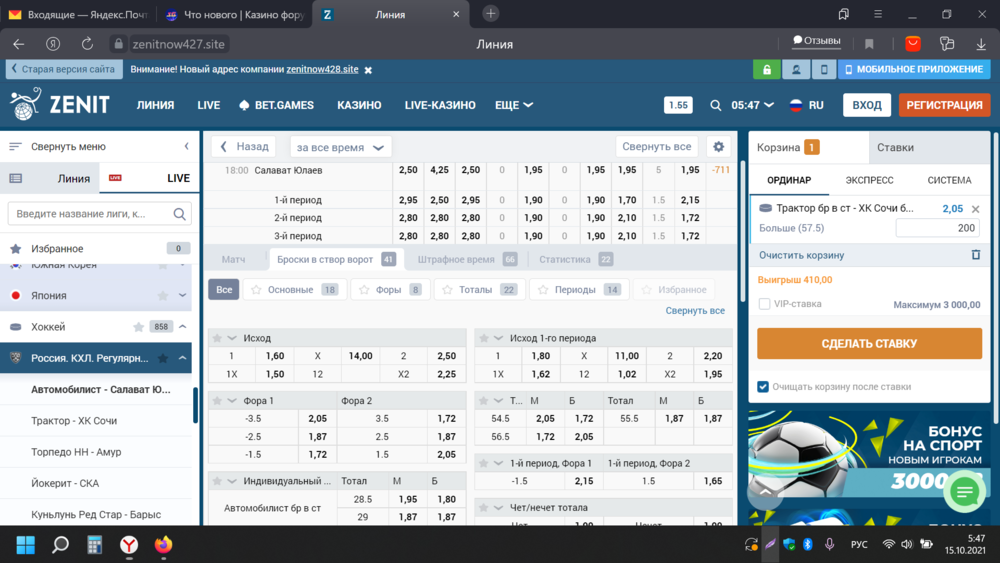Toggle star on Россия. КХЛ league
This screenshot has width=1000, height=563.
click(163, 358)
